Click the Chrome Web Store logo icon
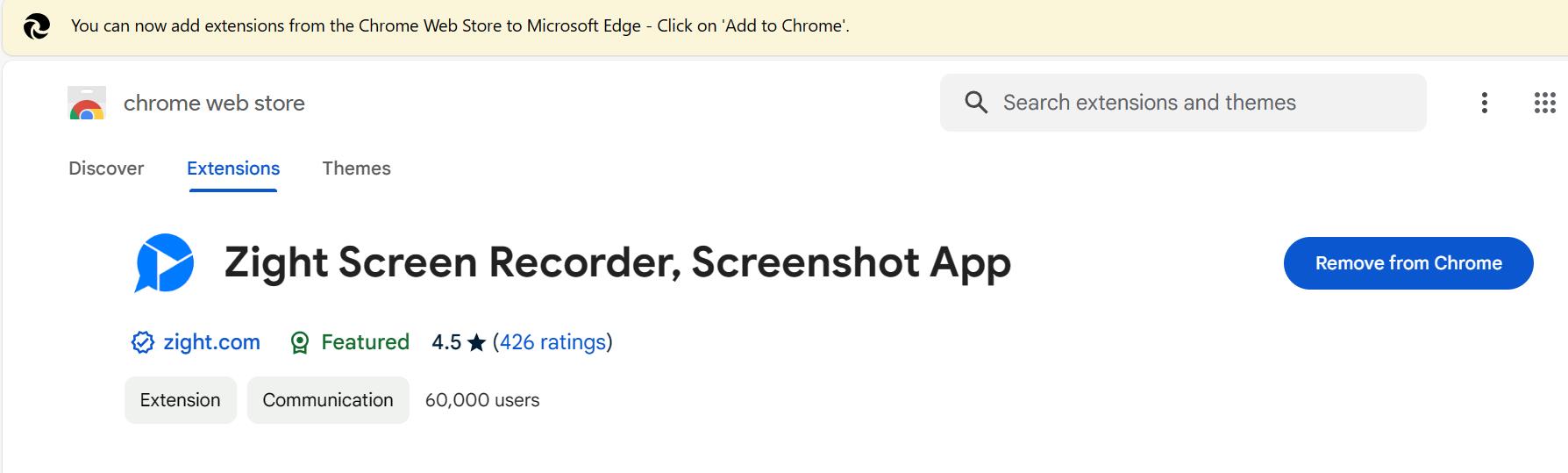The height and width of the screenshot is (473, 1568). coord(87,103)
